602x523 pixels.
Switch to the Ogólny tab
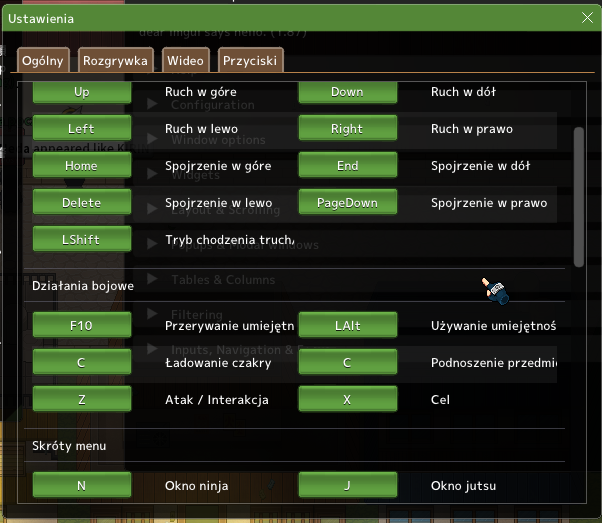pos(43,61)
